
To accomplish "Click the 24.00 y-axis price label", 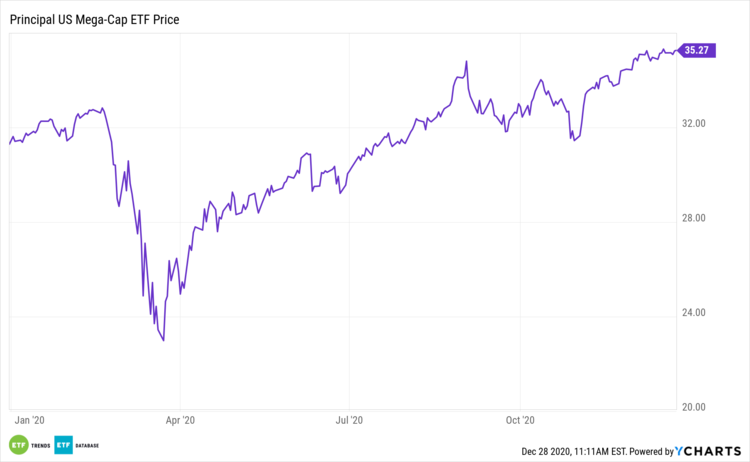I will click(x=694, y=313).
